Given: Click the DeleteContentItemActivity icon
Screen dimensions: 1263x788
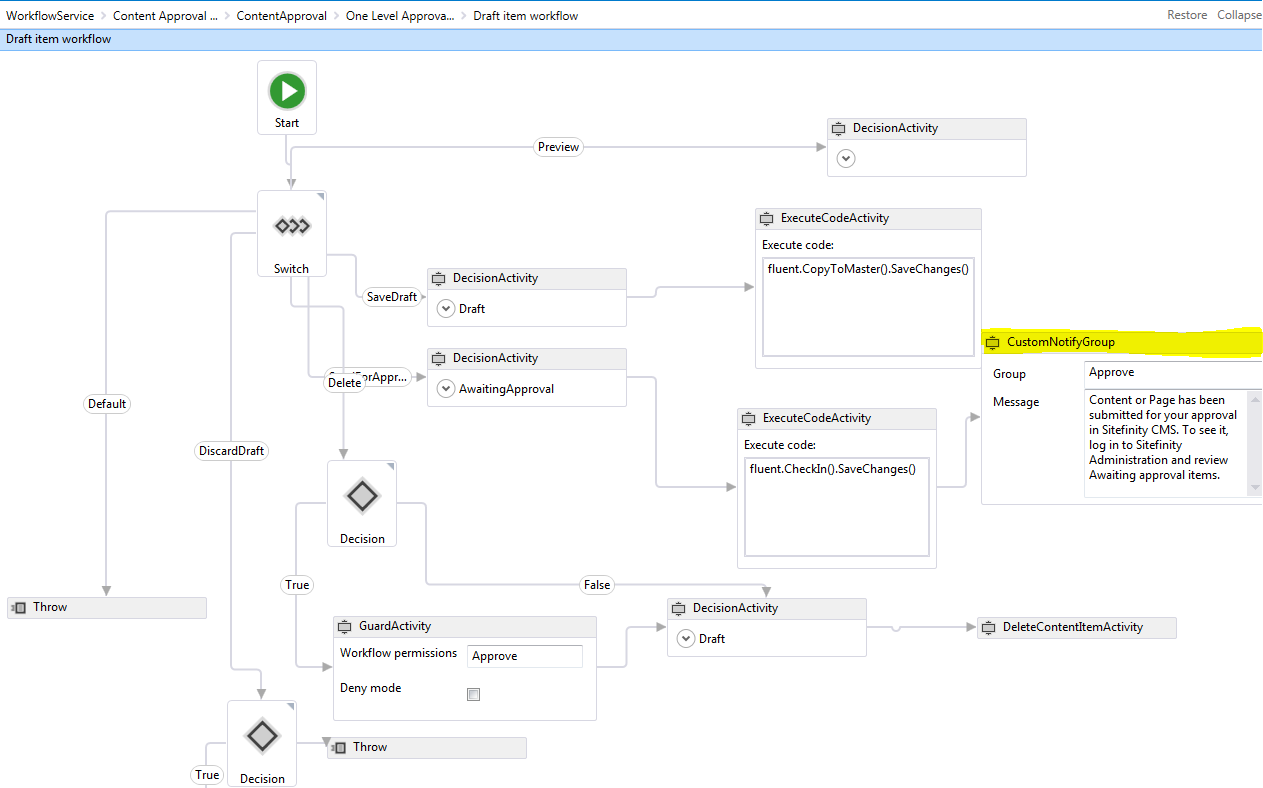Looking at the screenshot, I should 988,628.
